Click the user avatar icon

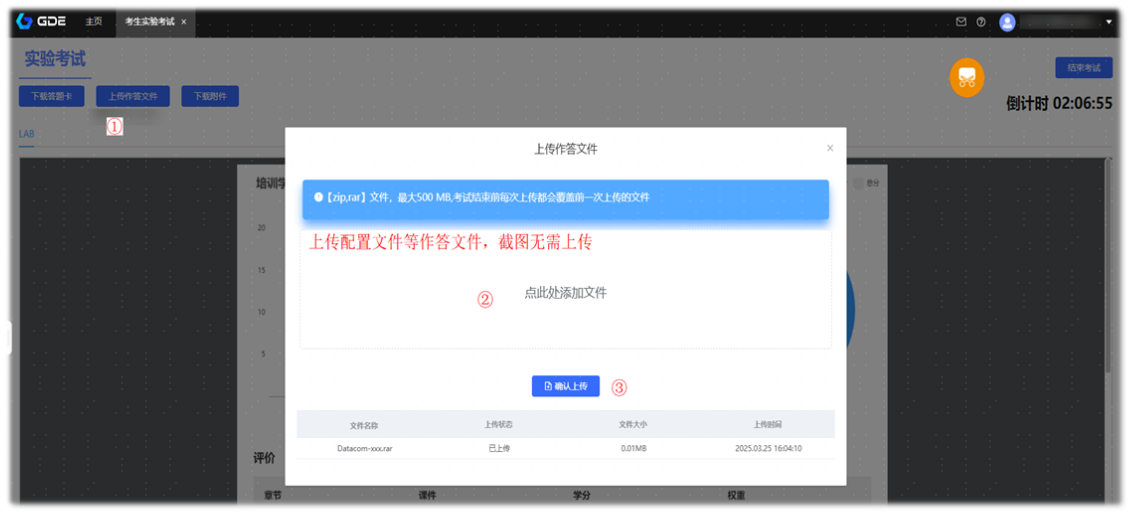pos(1007,22)
